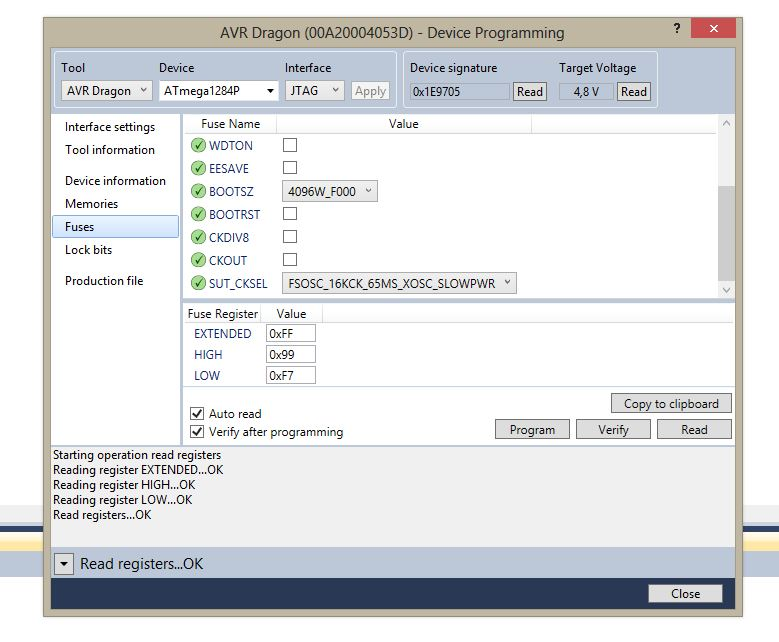This screenshot has height=642, width=779.
Task: Expand the status log toggle arrow
Action: coord(64,564)
